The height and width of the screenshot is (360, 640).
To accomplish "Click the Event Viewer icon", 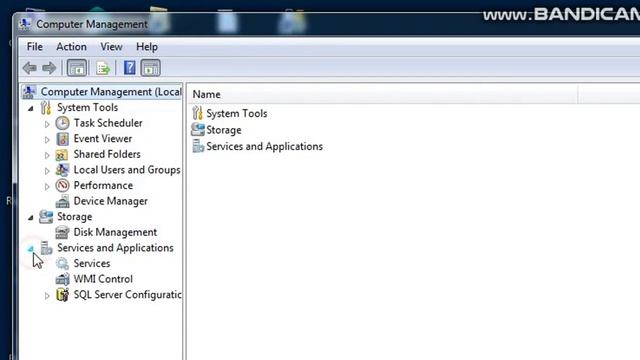I will 62,139.
